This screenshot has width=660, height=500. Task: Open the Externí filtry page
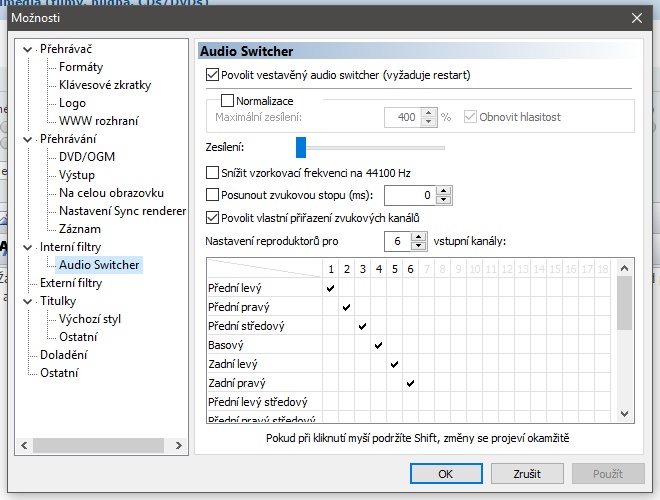point(70,283)
